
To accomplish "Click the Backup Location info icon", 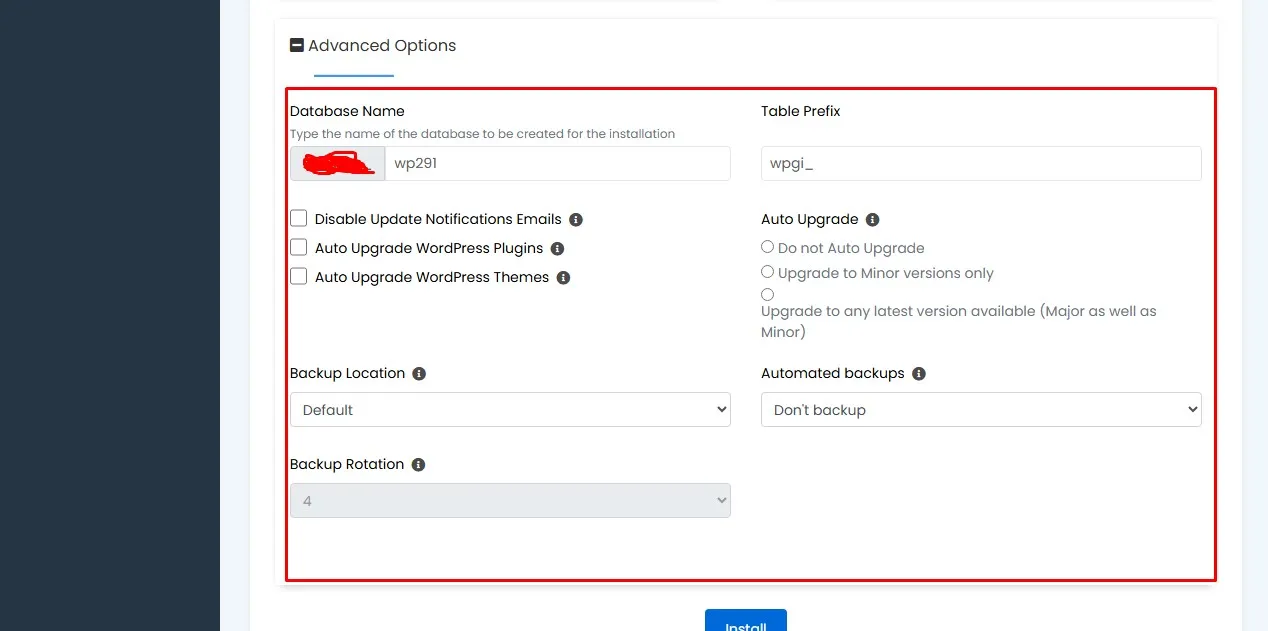I will [x=417, y=373].
